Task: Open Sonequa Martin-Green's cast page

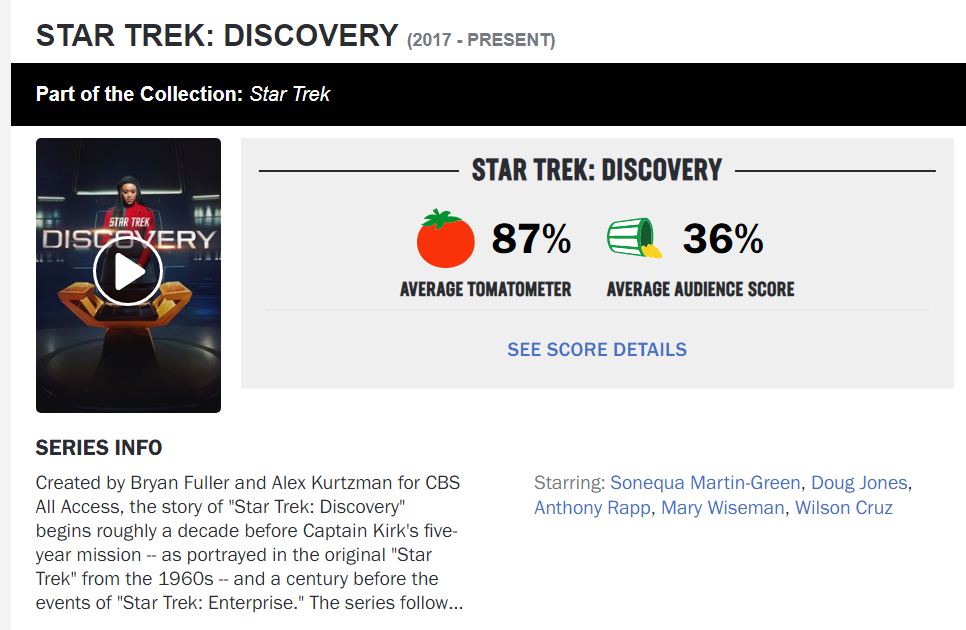Action: pos(705,482)
